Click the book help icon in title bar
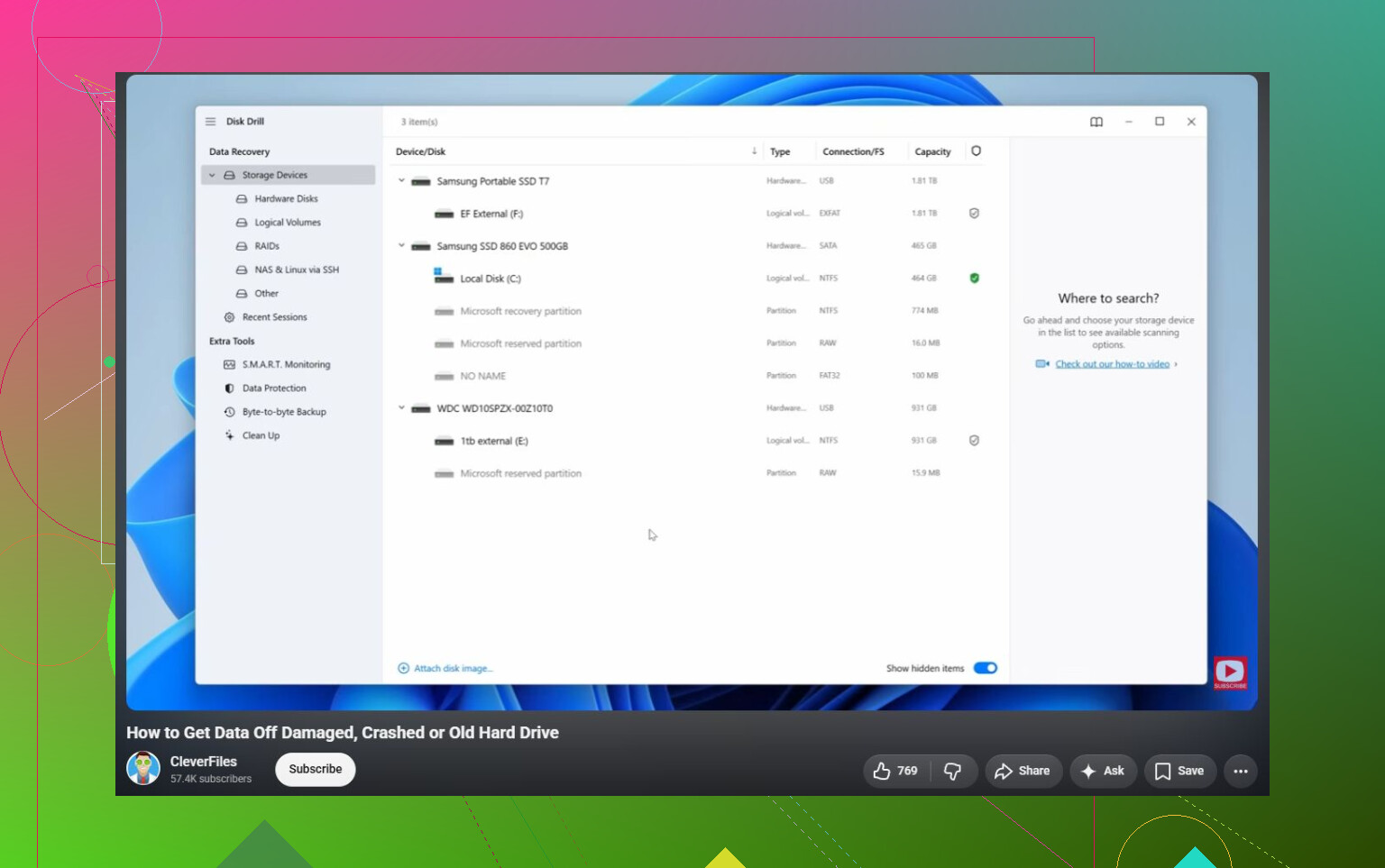Image resolution: width=1385 pixels, height=868 pixels. [1096, 122]
